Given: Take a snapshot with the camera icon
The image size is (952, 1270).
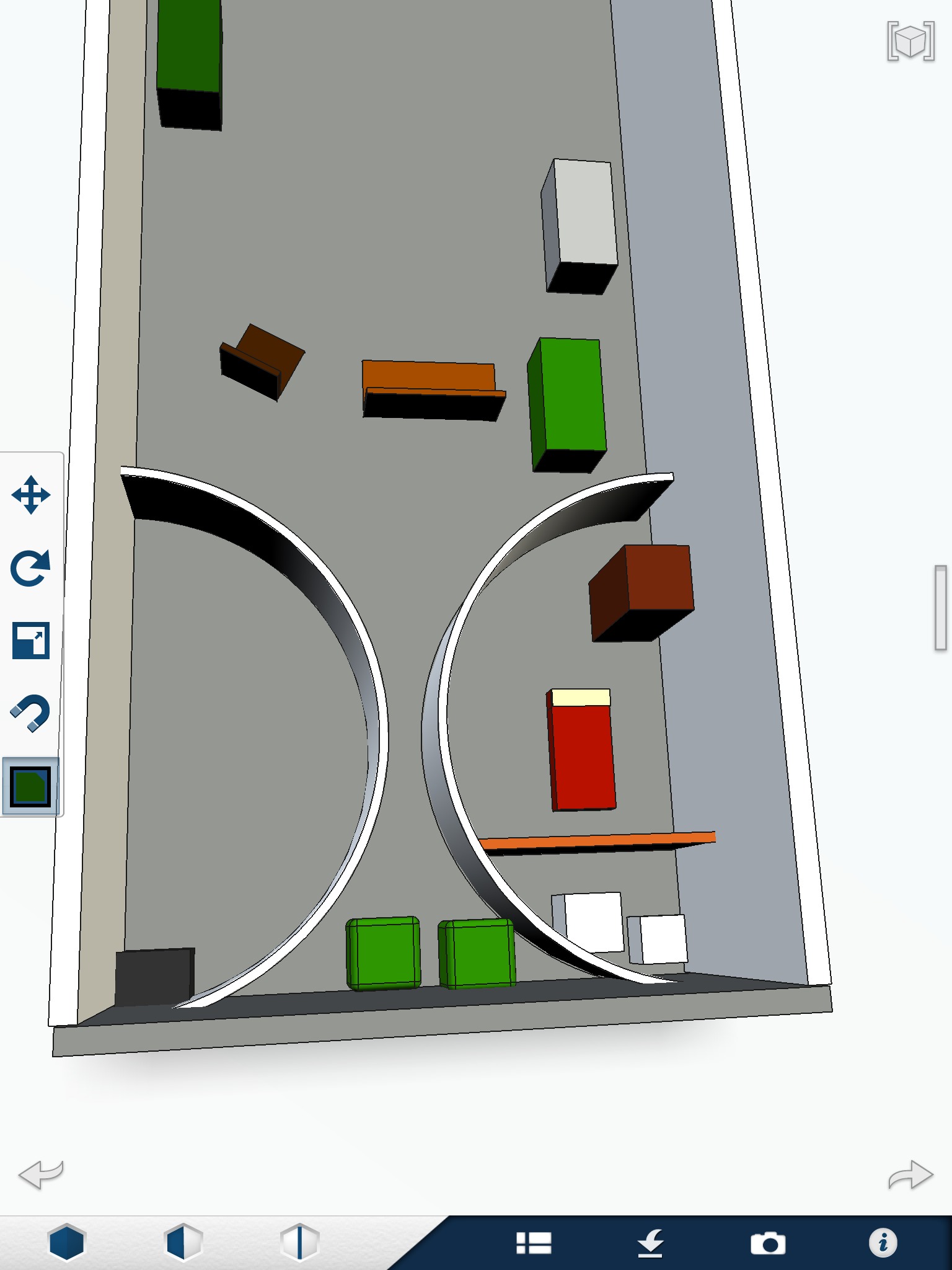Looking at the screenshot, I should click(768, 1243).
